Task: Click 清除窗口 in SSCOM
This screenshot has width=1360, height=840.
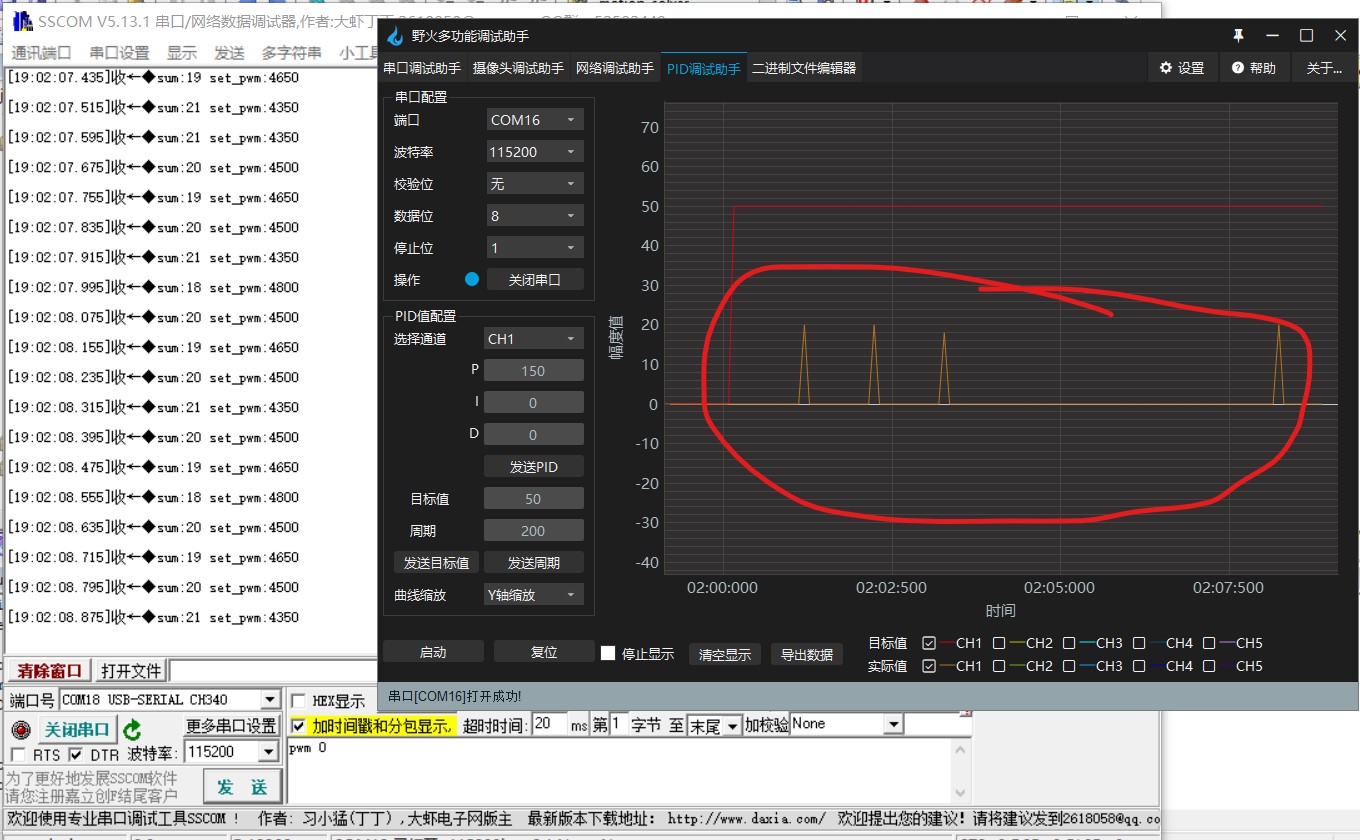Action: tap(50, 671)
